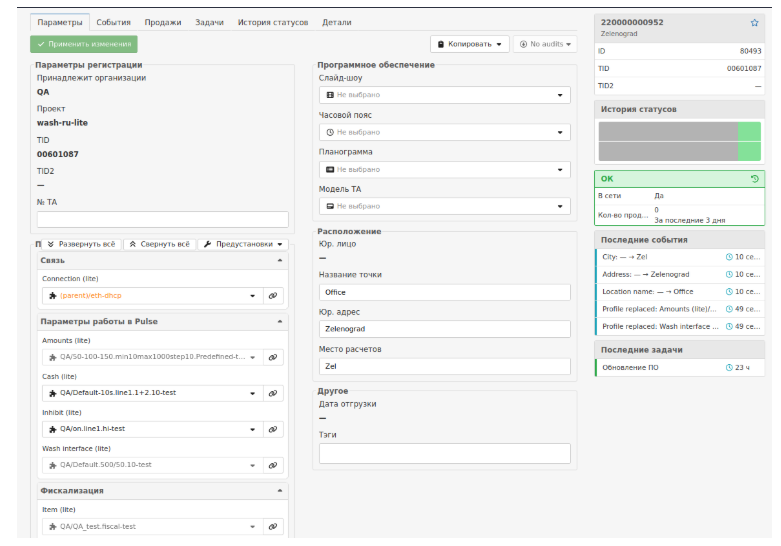Open the Wash interface (lite) dropdown

pos(152,465)
